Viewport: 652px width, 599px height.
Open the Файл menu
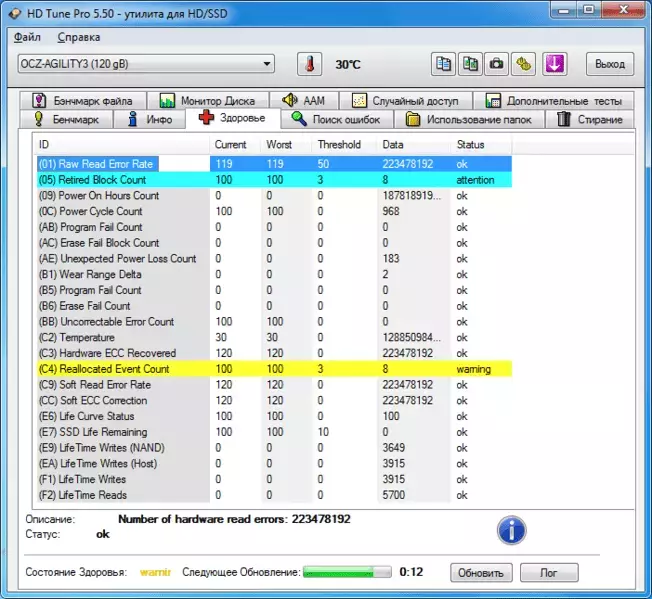(x=27, y=37)
